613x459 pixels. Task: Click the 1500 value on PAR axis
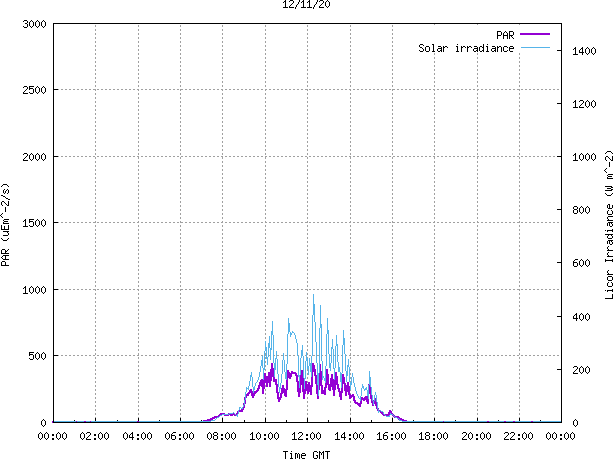pos(34,223)
